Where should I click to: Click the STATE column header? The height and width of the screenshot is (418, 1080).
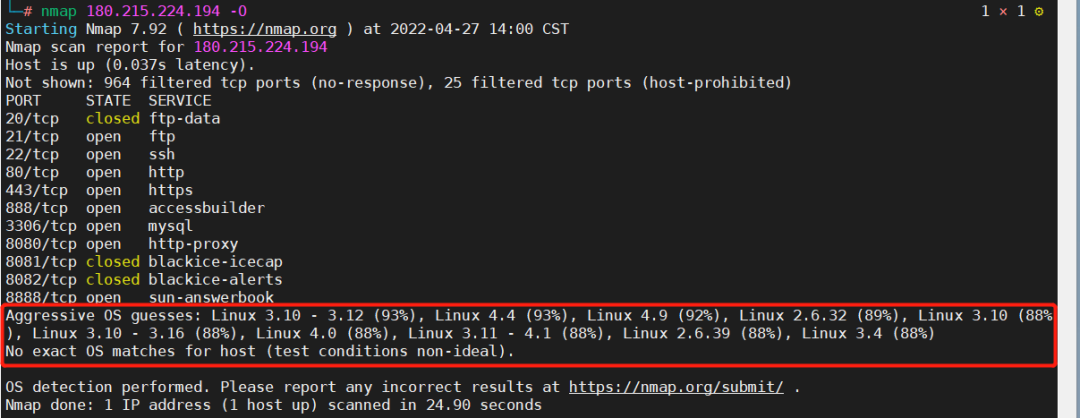pyautogui.click(x=108, y=101)
